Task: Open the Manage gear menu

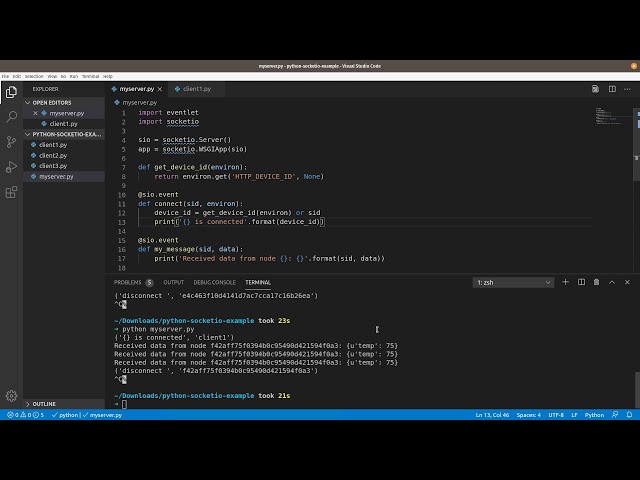Action: tap(11, 396)
